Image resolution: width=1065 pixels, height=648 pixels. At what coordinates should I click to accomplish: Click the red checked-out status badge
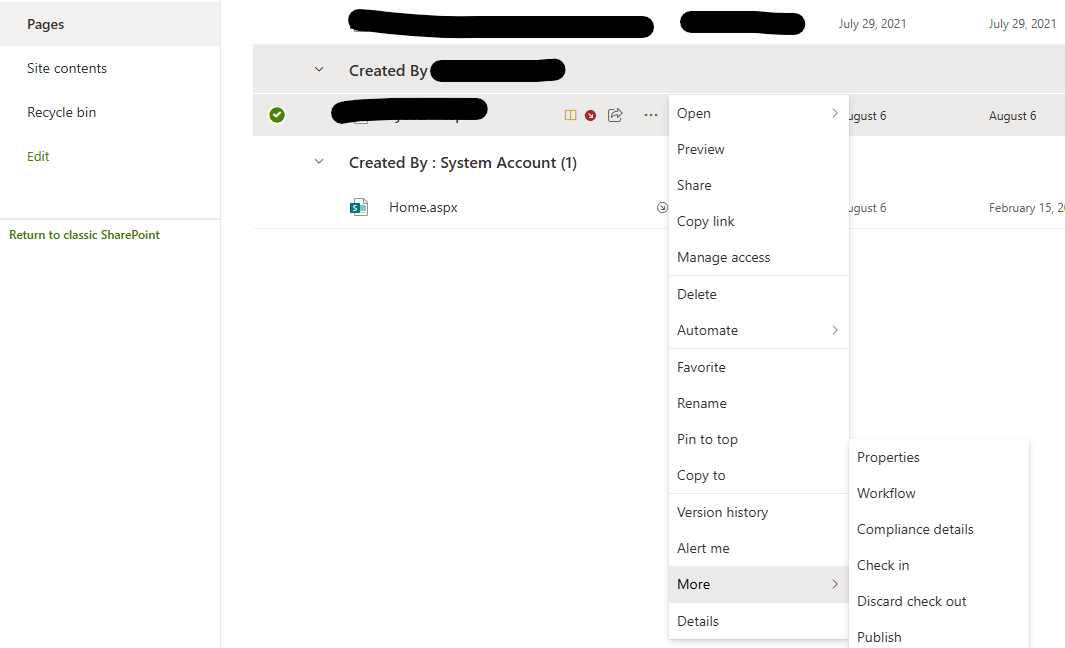coord(590,115)
